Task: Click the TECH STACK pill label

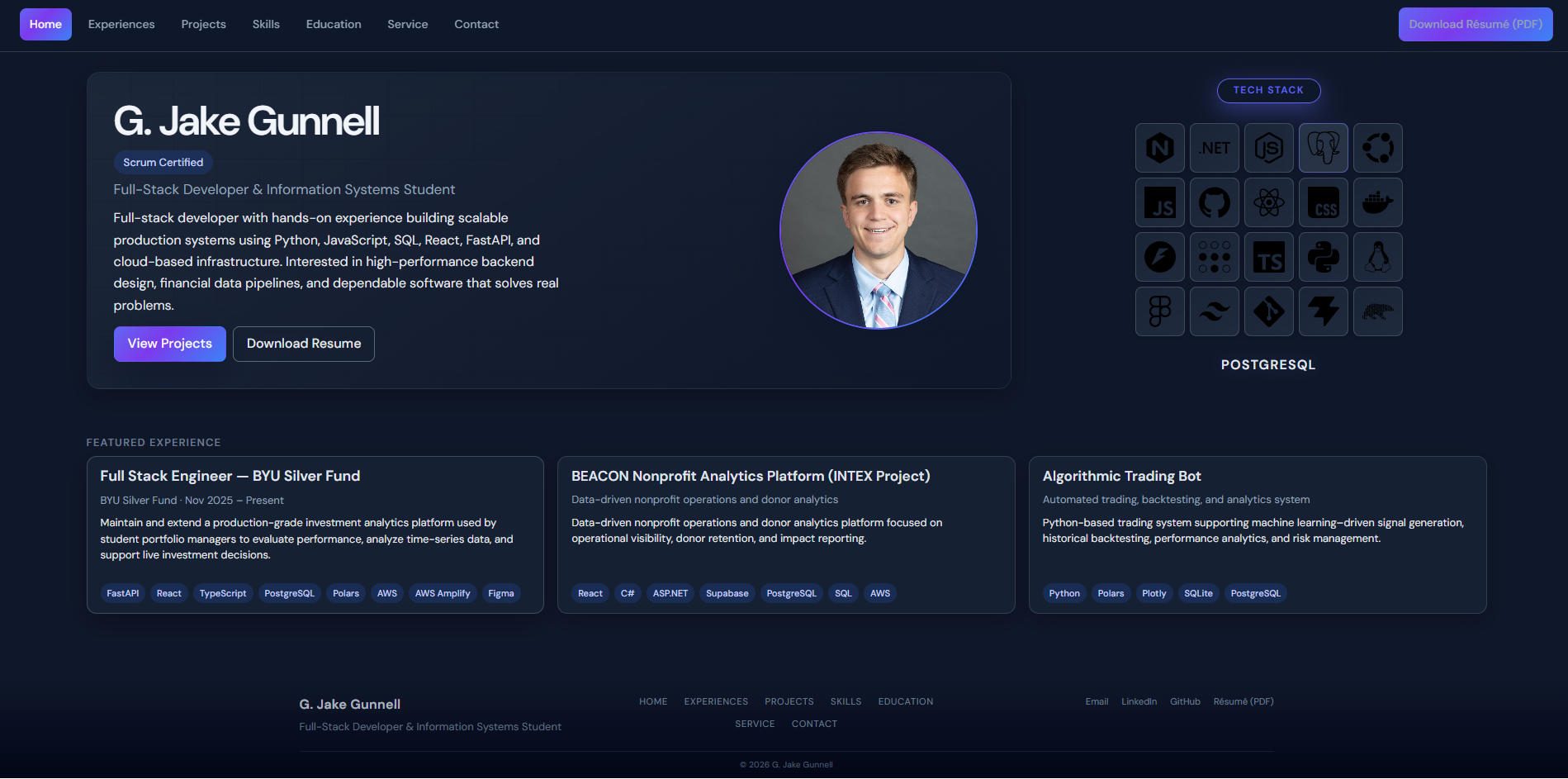Action: point(1268,90)
